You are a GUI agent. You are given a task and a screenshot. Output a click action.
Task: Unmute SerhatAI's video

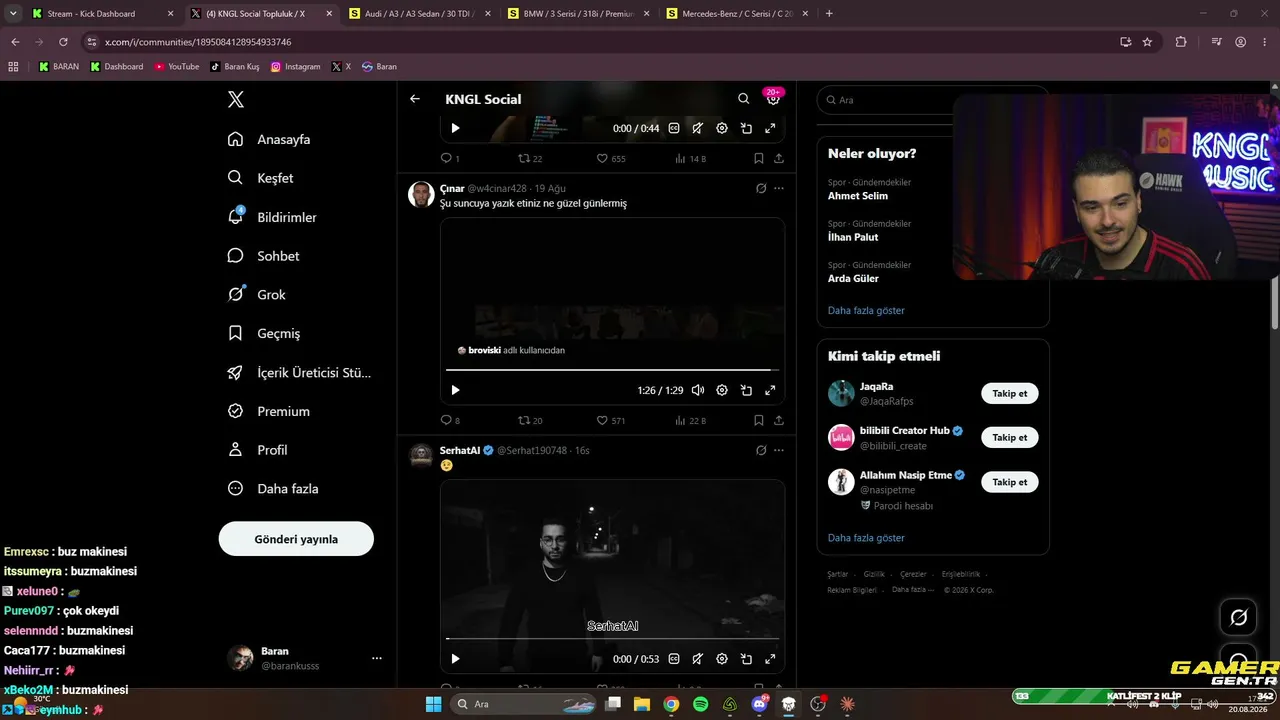click(x=697, y=659)
